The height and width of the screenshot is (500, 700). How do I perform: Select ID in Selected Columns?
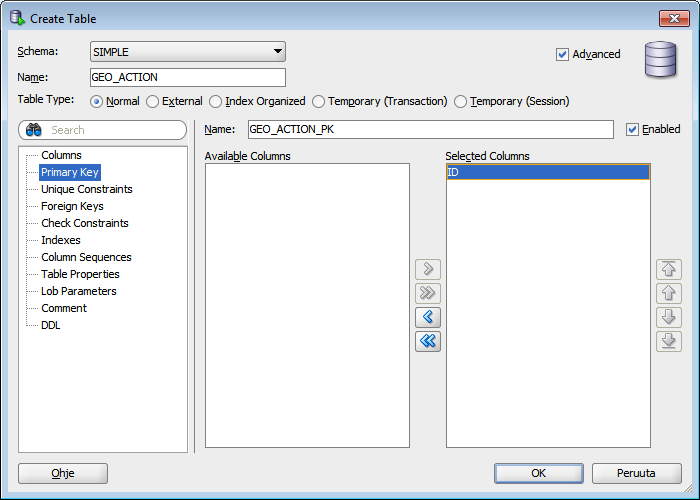[x=548, y=172]
